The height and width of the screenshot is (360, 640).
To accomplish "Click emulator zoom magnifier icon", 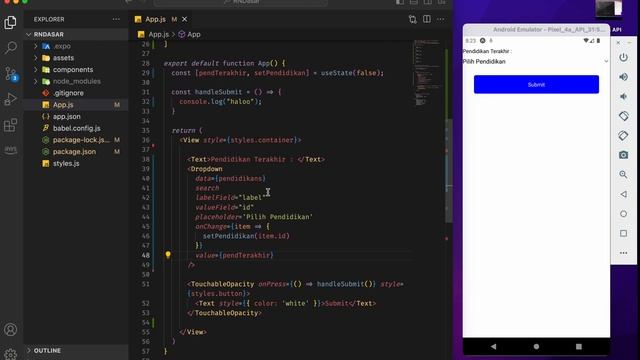I will [x=623, y=175].
